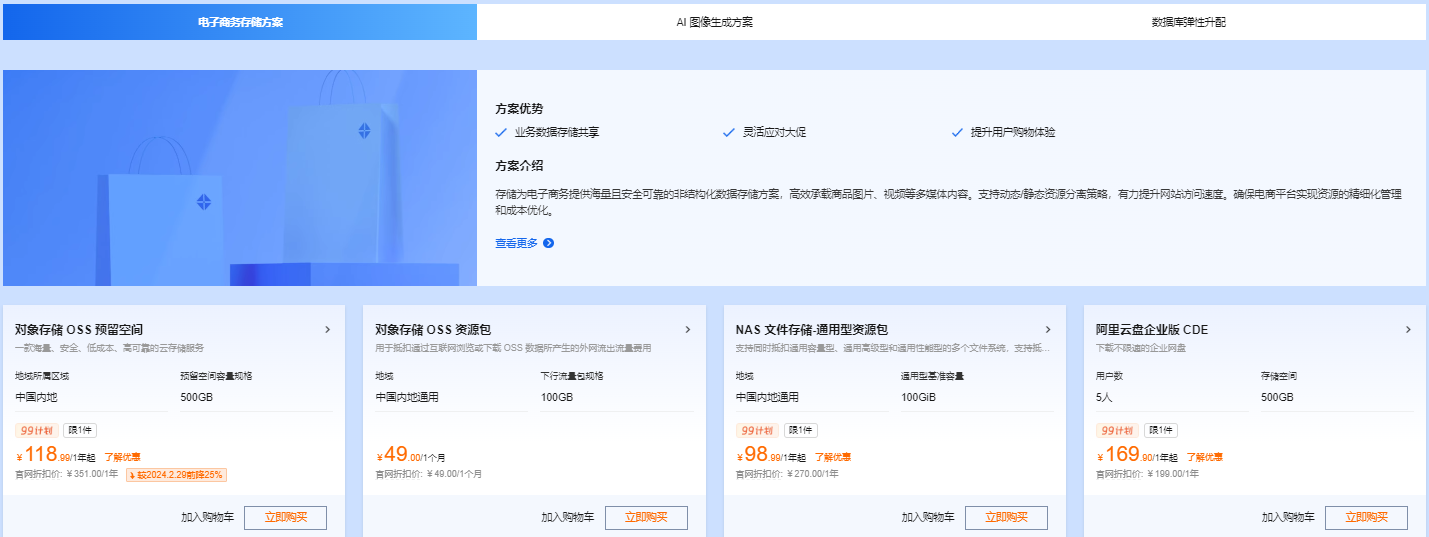This screenshot has width=1429, height=537.
Task: Click 99计划 tag on 阿里云盘 card
Action: tap(1118, 430)
